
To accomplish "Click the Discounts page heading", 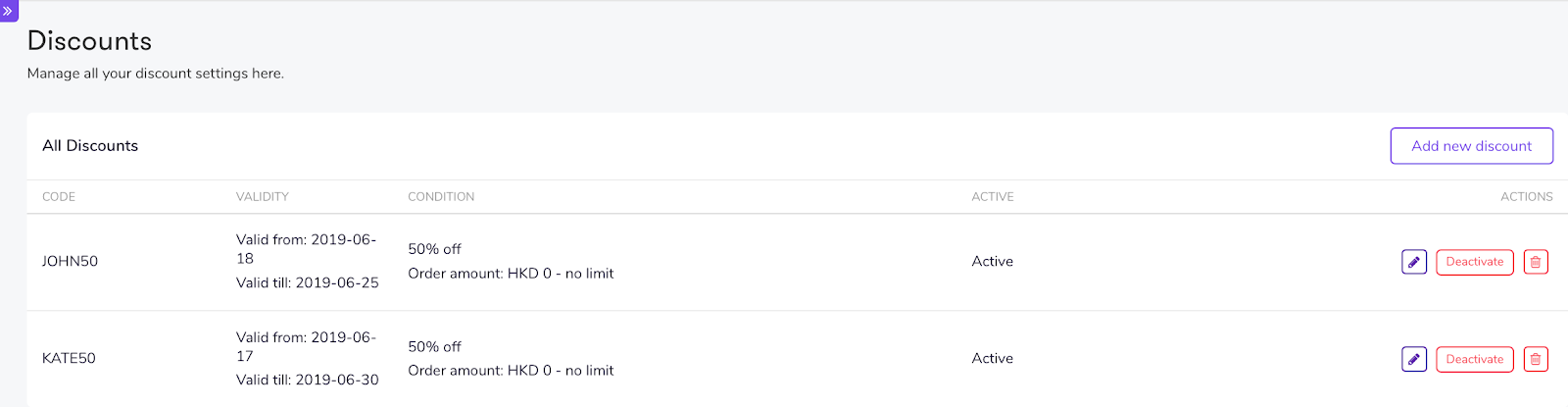I will pyautogui.click(x=89, y=41).
